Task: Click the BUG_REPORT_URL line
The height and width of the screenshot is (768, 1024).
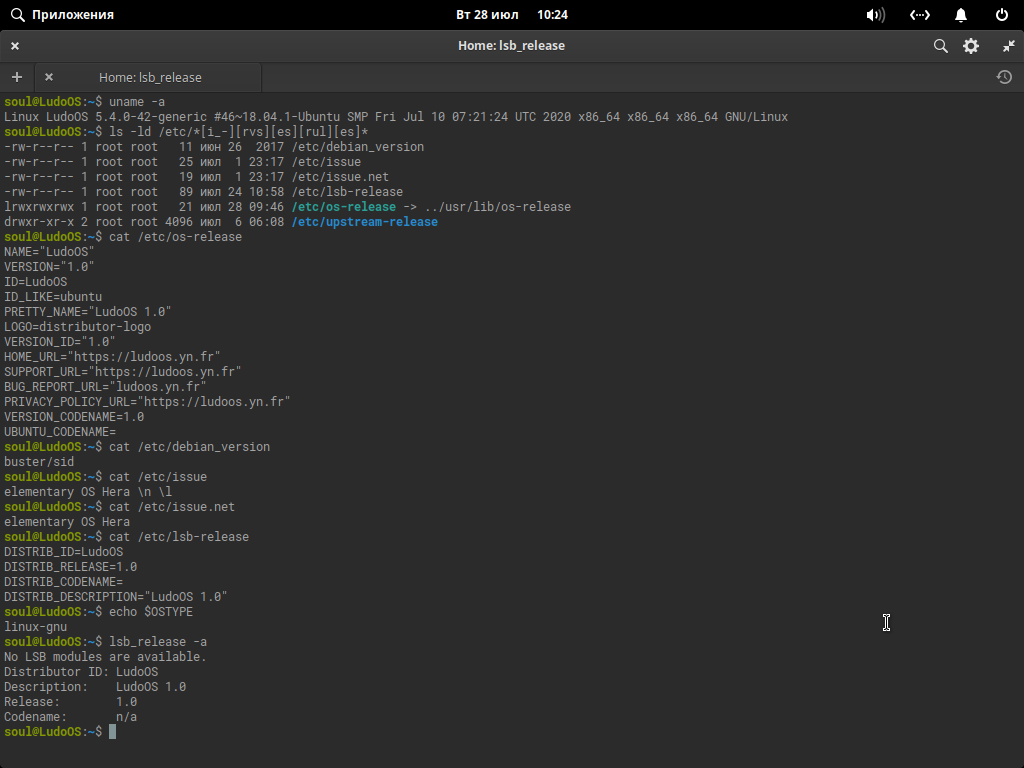Action: tap(105, 387)
